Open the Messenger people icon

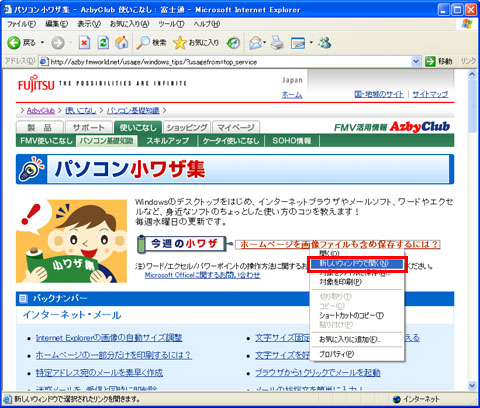[x=325, y=43]
